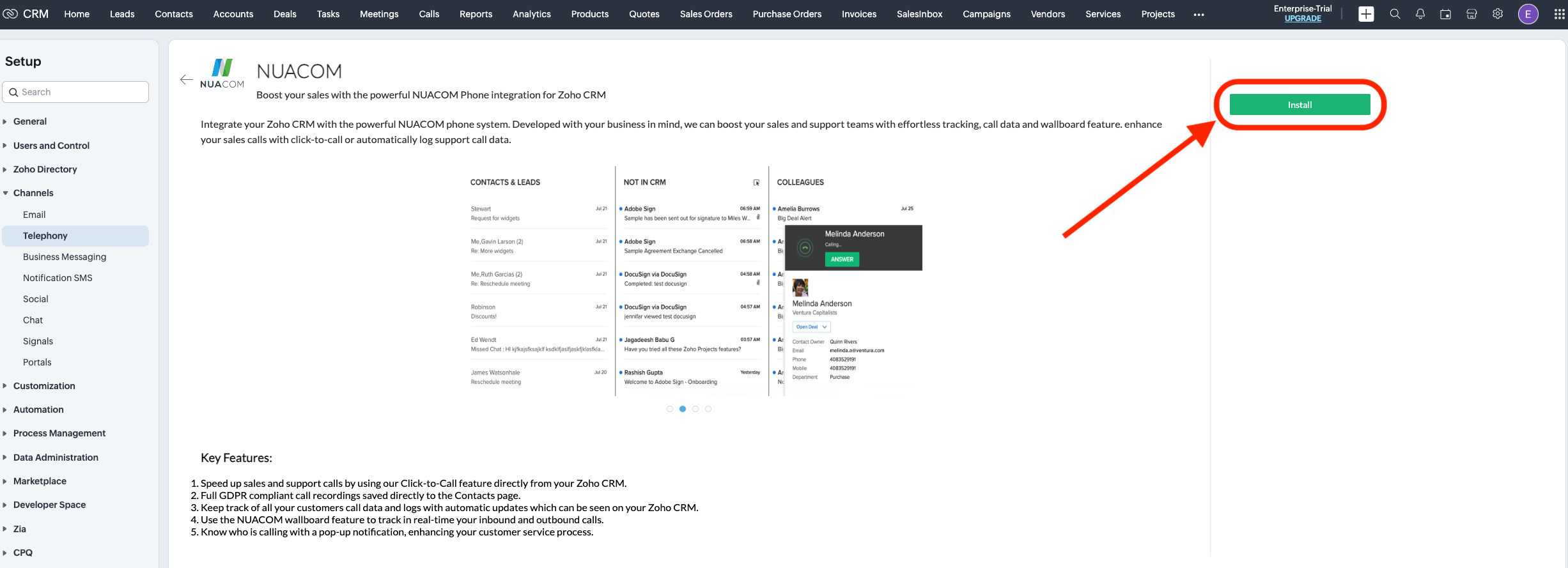Expand the Zoho Directory section
1568x568 pixels.
pyautogui.click(x=45, y=169)
